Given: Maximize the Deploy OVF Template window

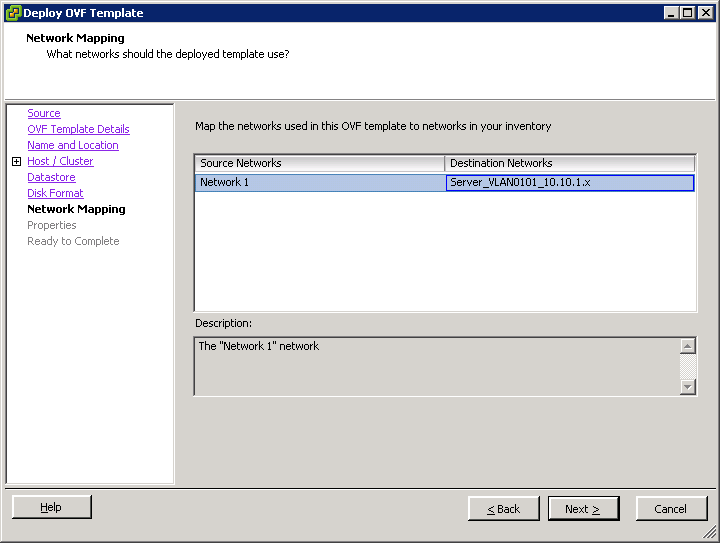Looking at the screenshot, I should (x=688, y=13).
